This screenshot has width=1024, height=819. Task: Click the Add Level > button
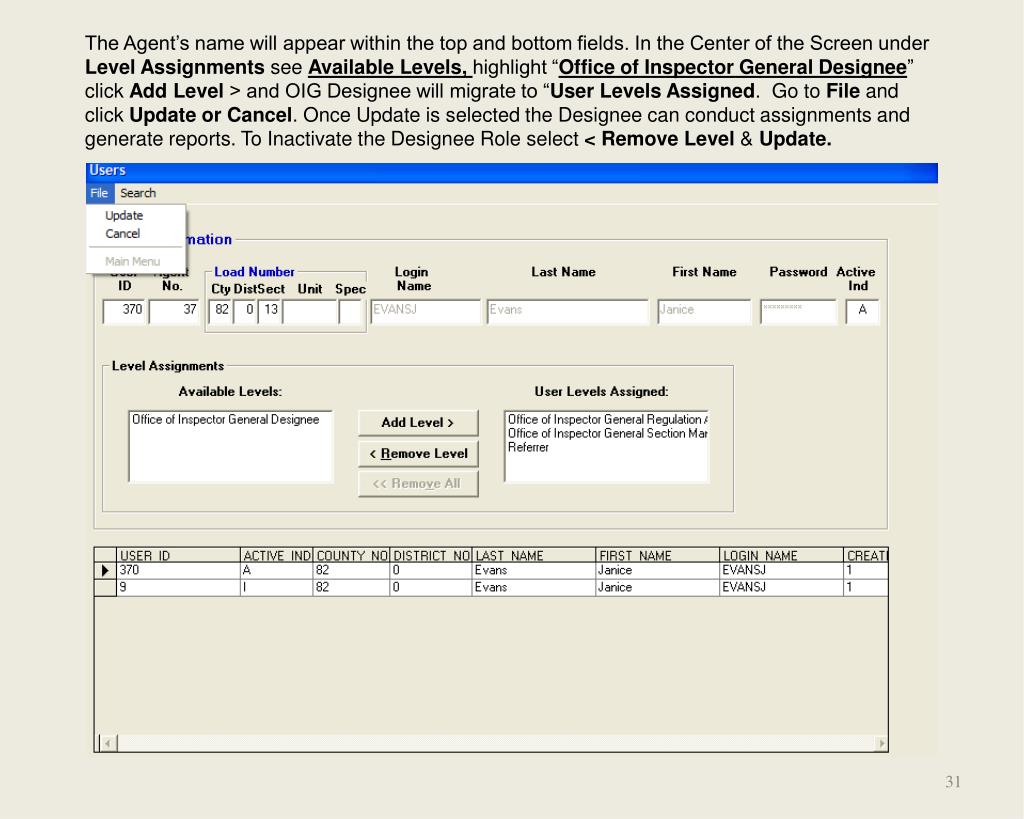point(418,423)
